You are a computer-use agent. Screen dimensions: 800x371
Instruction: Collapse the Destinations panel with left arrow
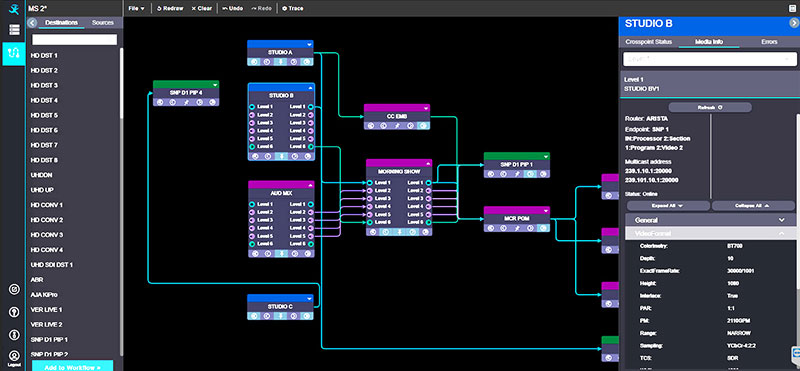point(32,22)
